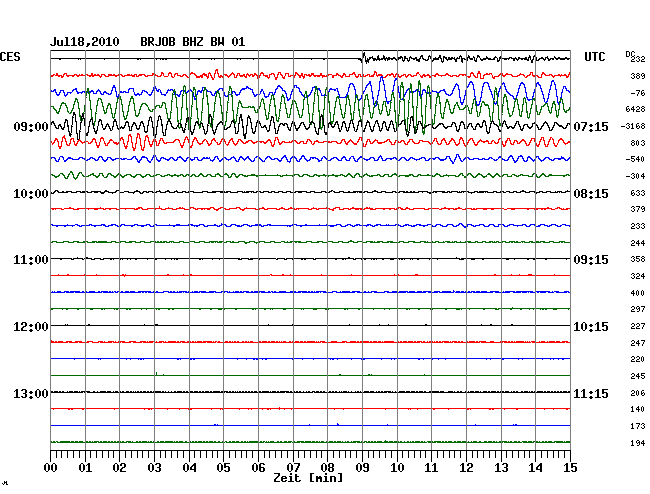Click minute tick label 00 on x-axis
The width and height of the screenshot is (650, 494).
(x=51, y=468)
